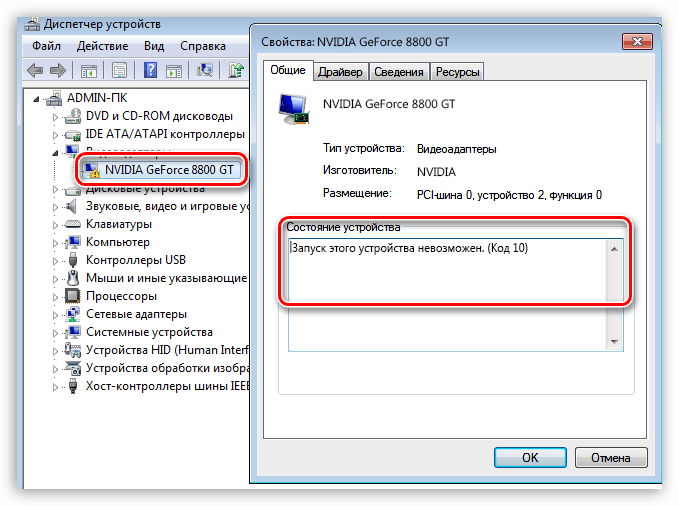
Task: Collapse the ADMIN-ПК root node
Action: [36, 99]
